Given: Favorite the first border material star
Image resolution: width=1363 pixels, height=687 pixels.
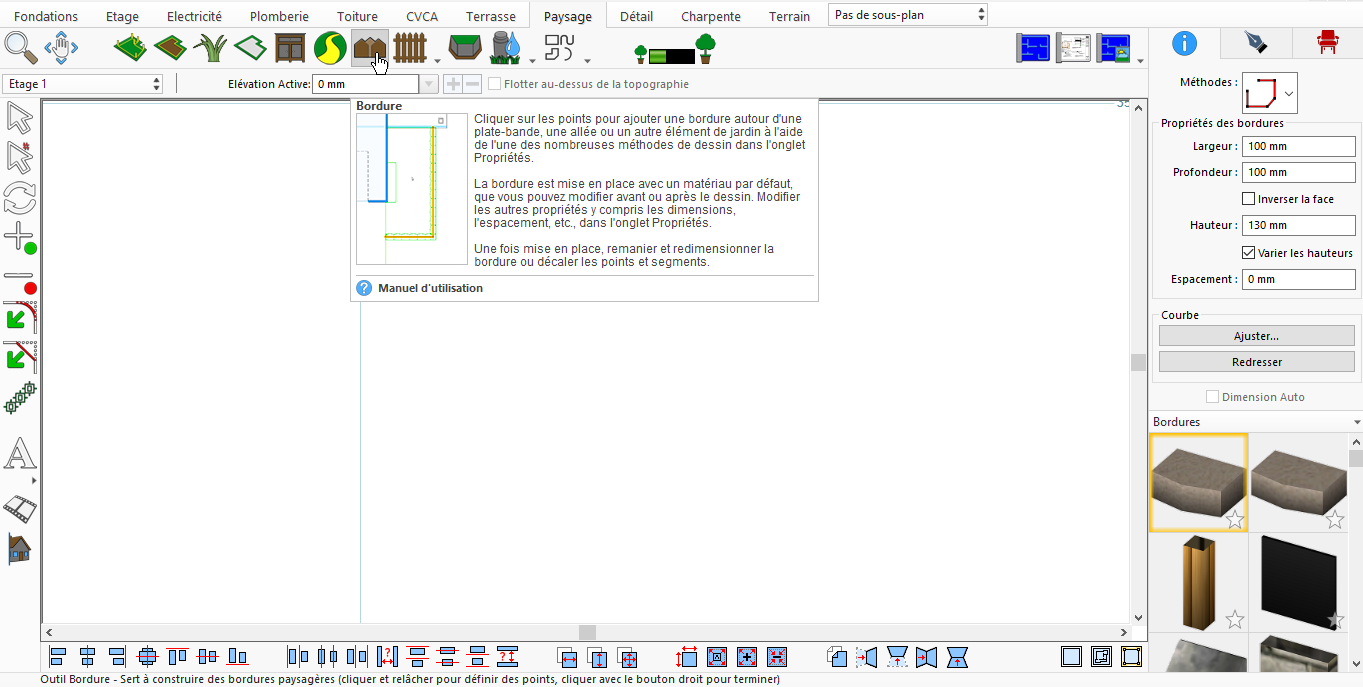Looking at the screenshot, I should pos(1235,519).
